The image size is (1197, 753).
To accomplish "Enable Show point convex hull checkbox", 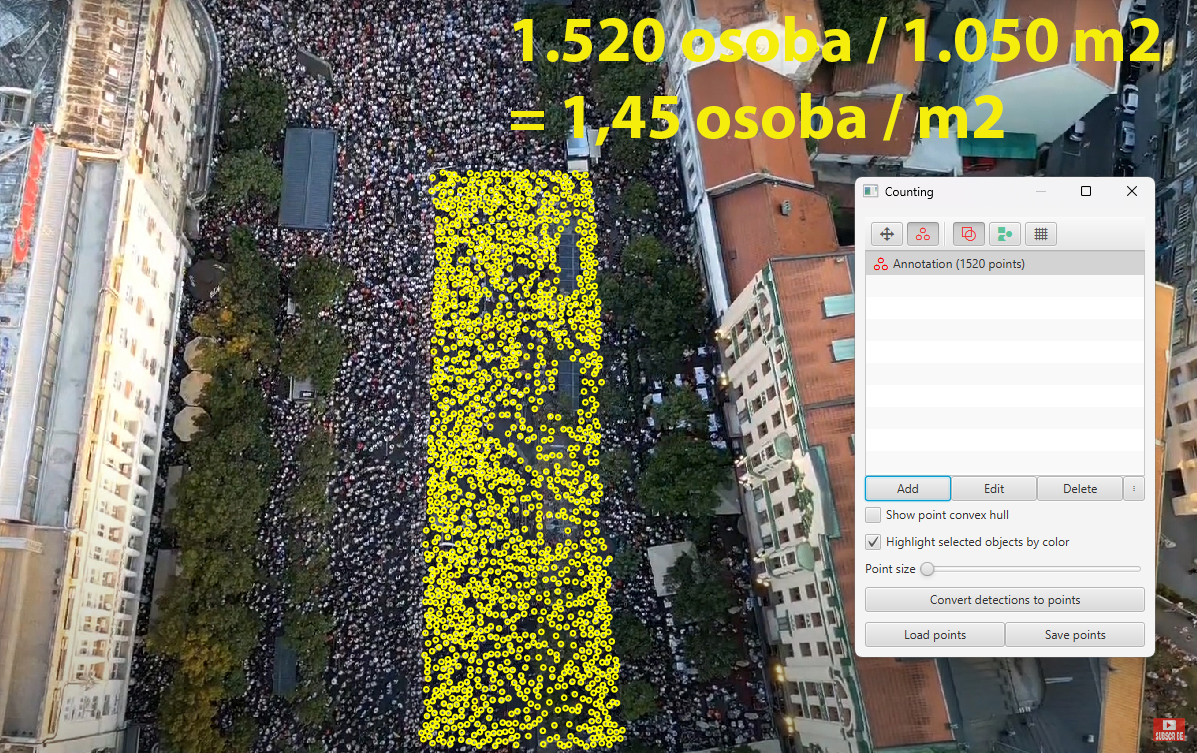I will (873, 515).
